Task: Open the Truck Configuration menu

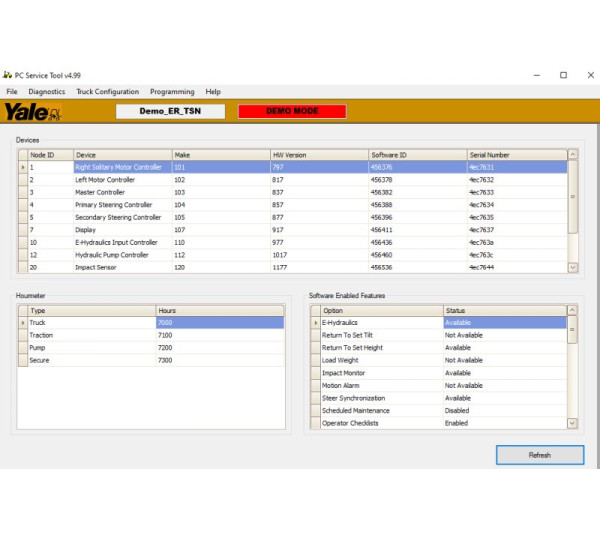Action: click(x=107, y=92)
